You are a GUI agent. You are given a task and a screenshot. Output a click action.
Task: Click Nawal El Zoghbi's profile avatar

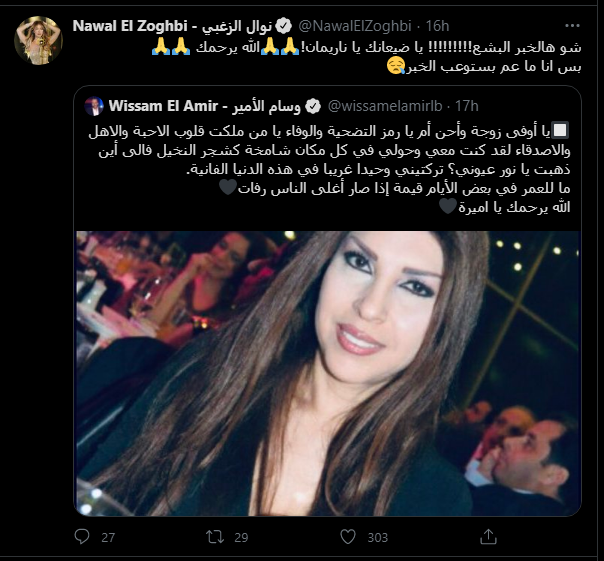pyautogui.click(x=39, y=40)
